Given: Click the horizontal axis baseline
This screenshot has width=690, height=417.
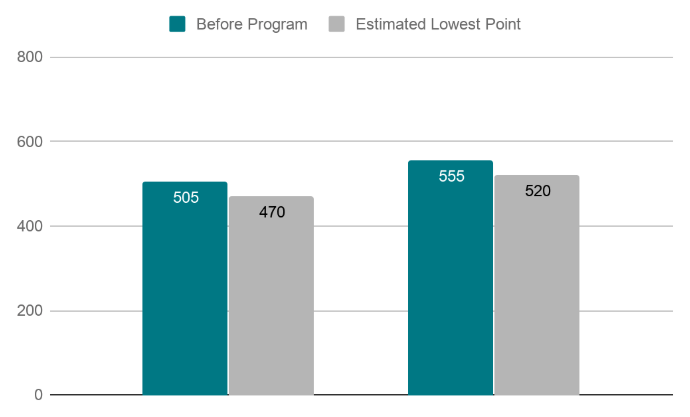Looking at the screenshot, I should click(x=360, y=395).
